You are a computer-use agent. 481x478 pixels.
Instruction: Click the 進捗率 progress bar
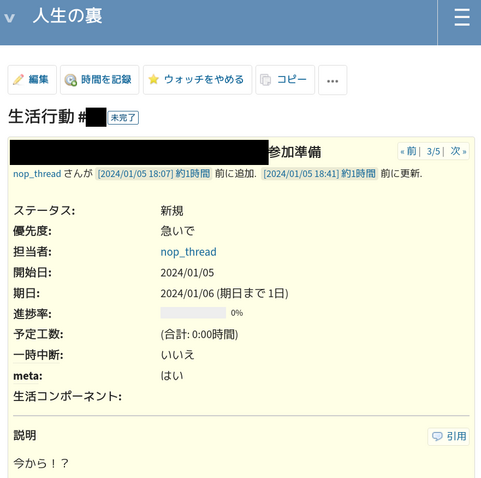pos(193,313)
